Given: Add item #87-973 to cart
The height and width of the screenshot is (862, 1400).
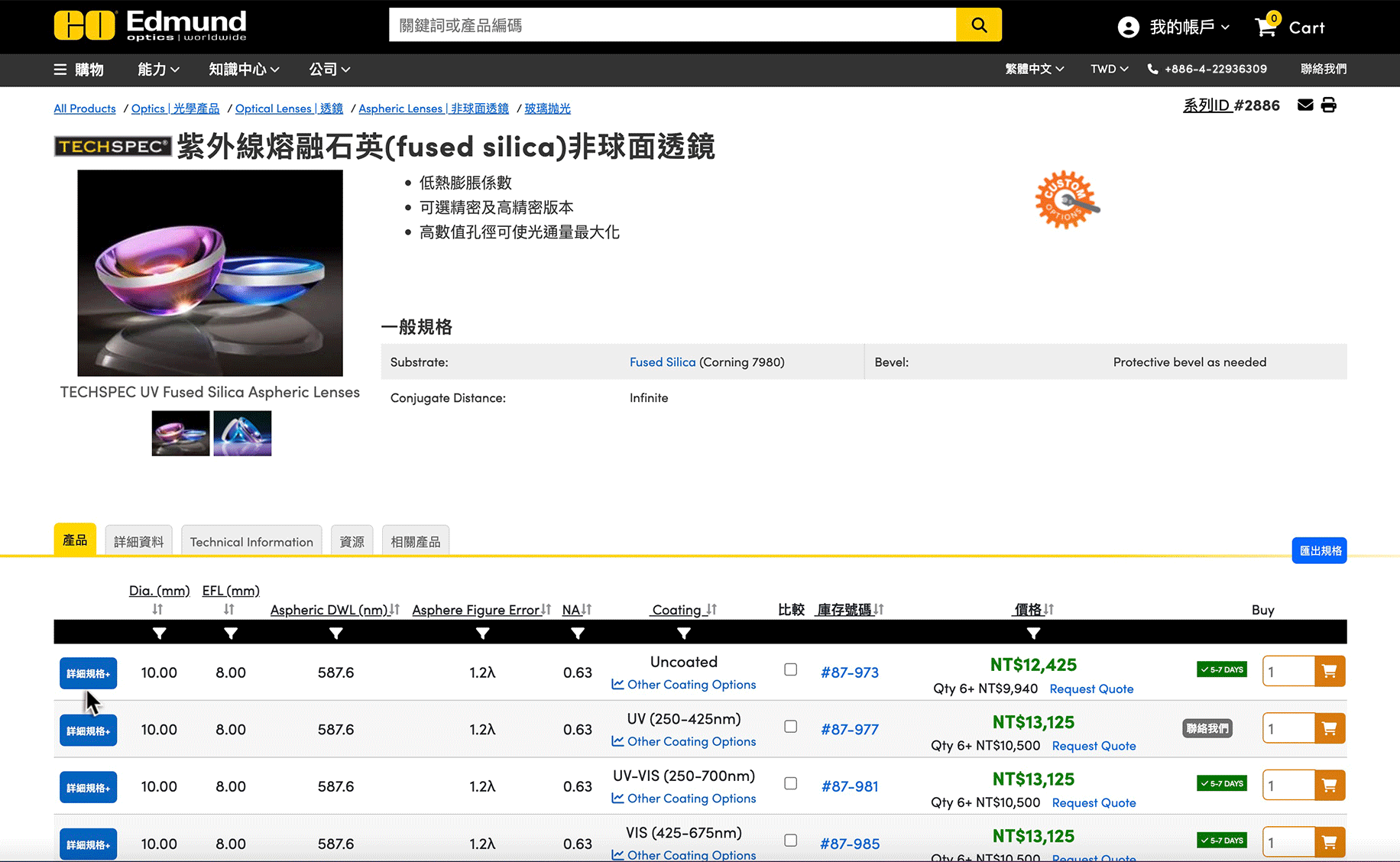Looking at the screenshot, I should (1329, 672).
